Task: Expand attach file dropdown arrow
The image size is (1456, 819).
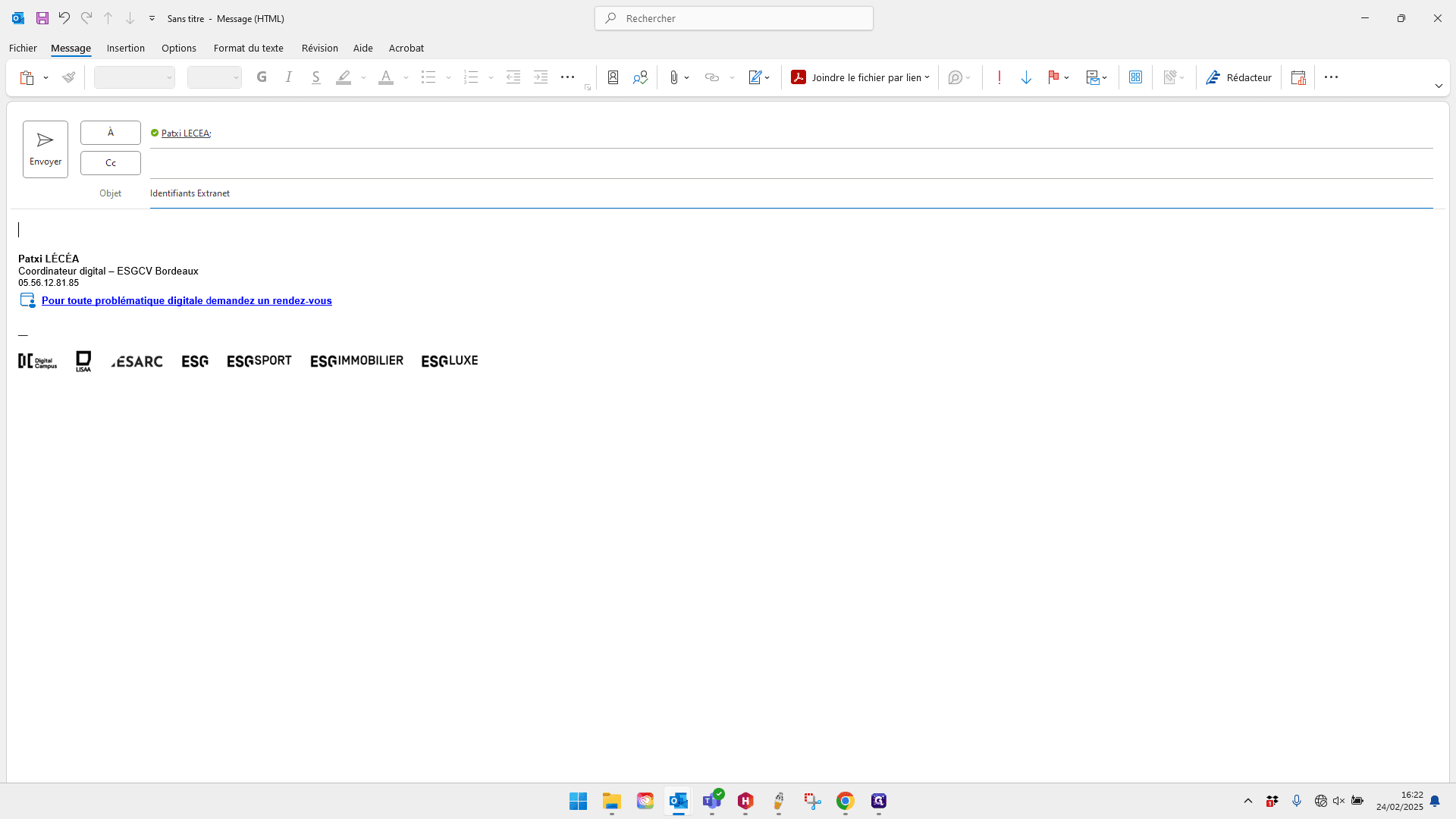Action: 687,77
